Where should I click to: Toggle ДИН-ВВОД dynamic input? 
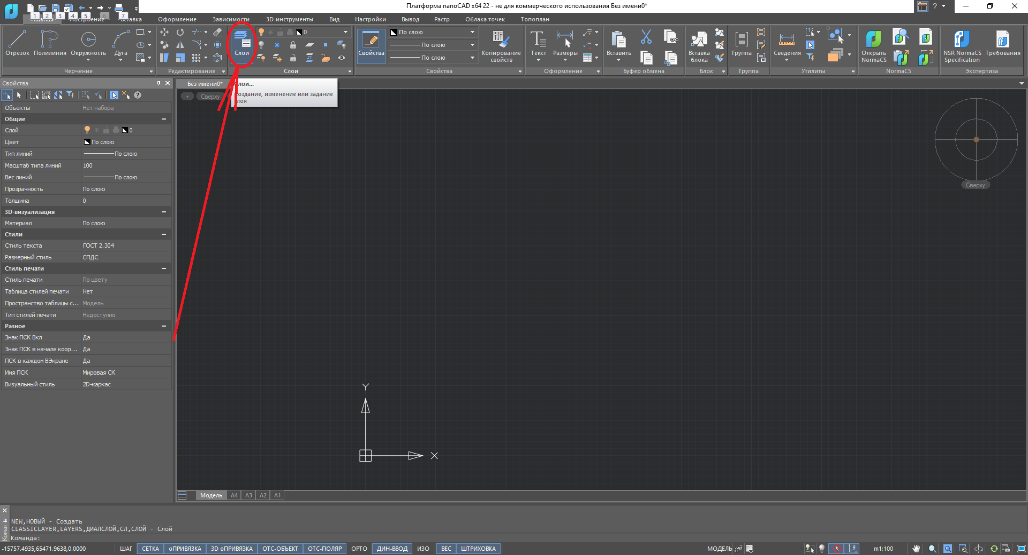pyautogui.click(x=392, y=548)
